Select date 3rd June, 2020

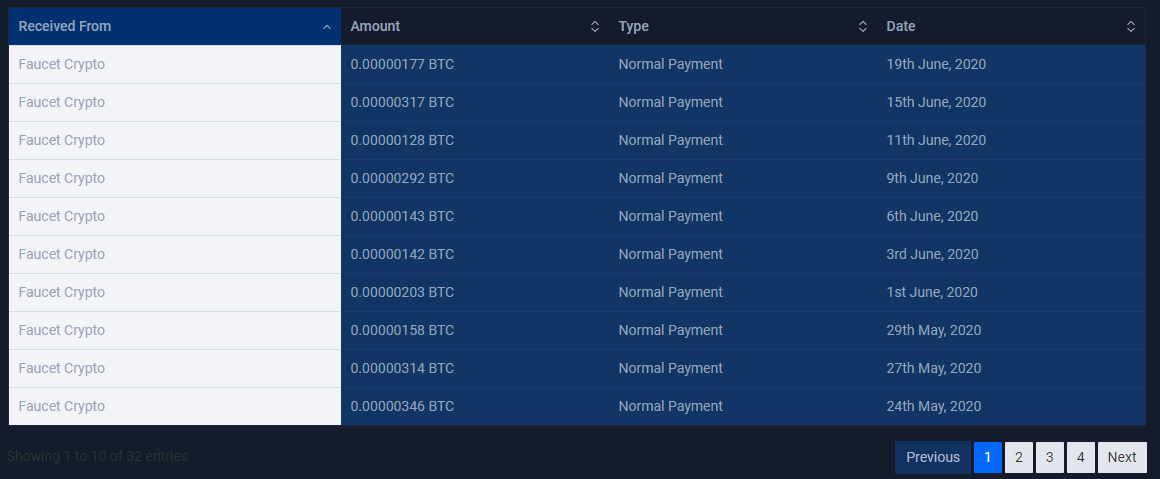pyautogui.click(x=932, y=254)
